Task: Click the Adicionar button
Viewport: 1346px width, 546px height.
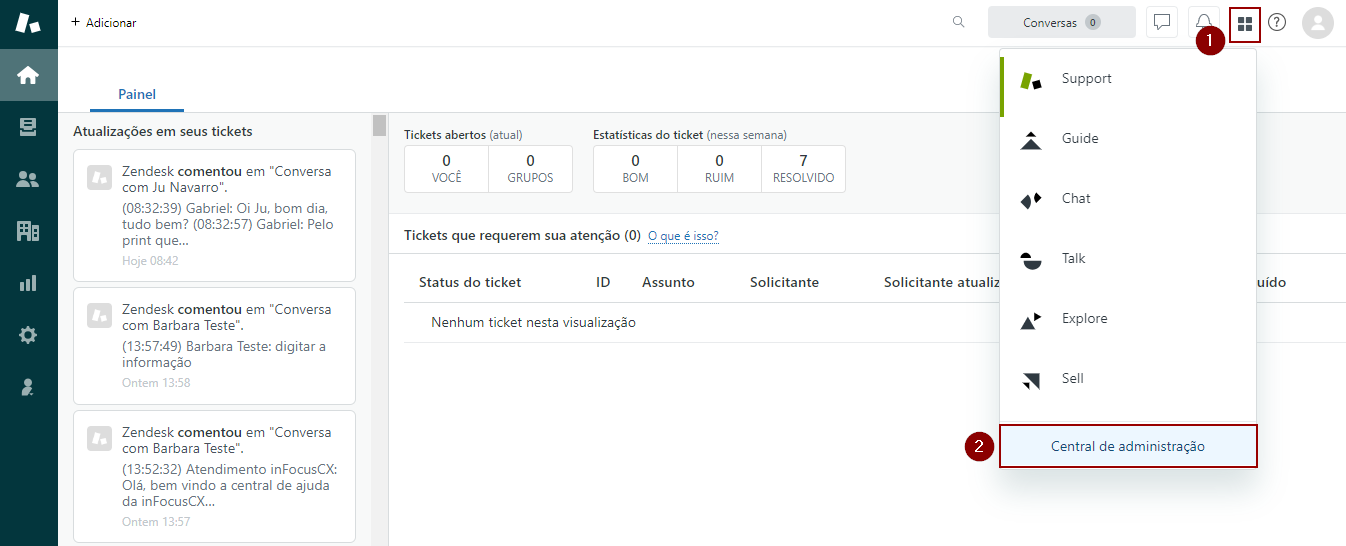Action: [x=104, y=22]
